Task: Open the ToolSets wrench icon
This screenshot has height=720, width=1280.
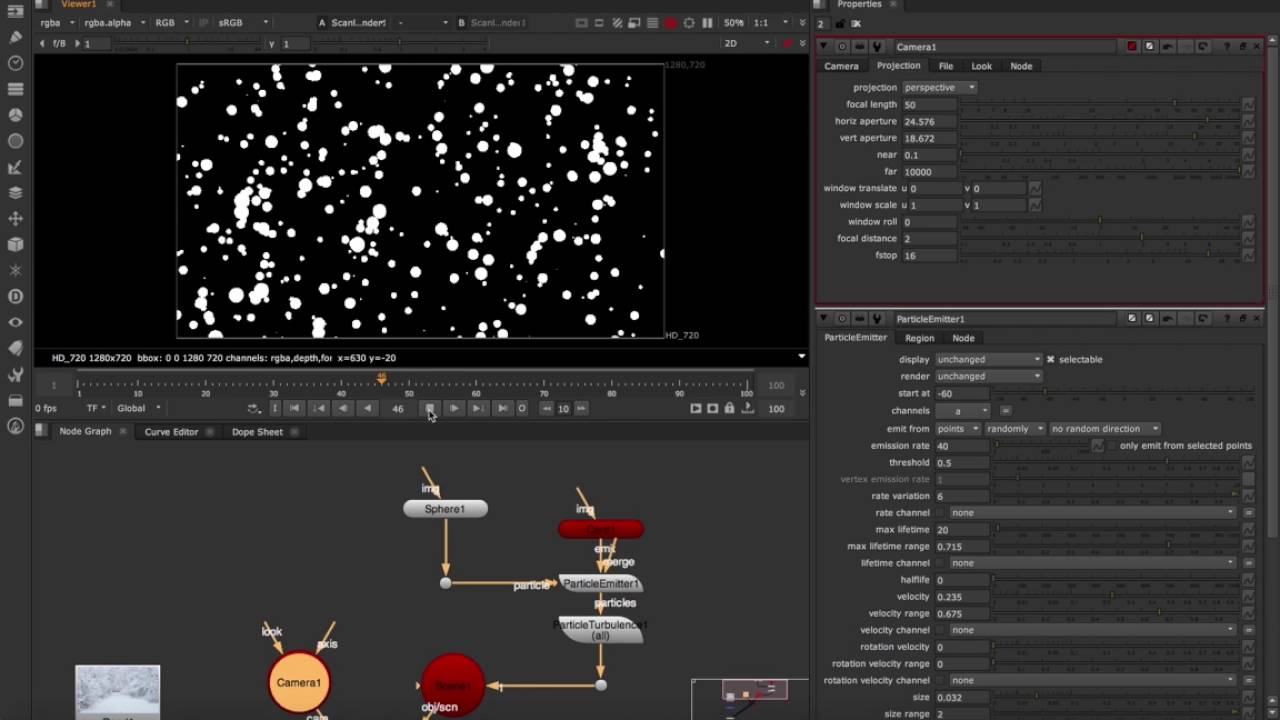Action: click(x=15, y=374)
